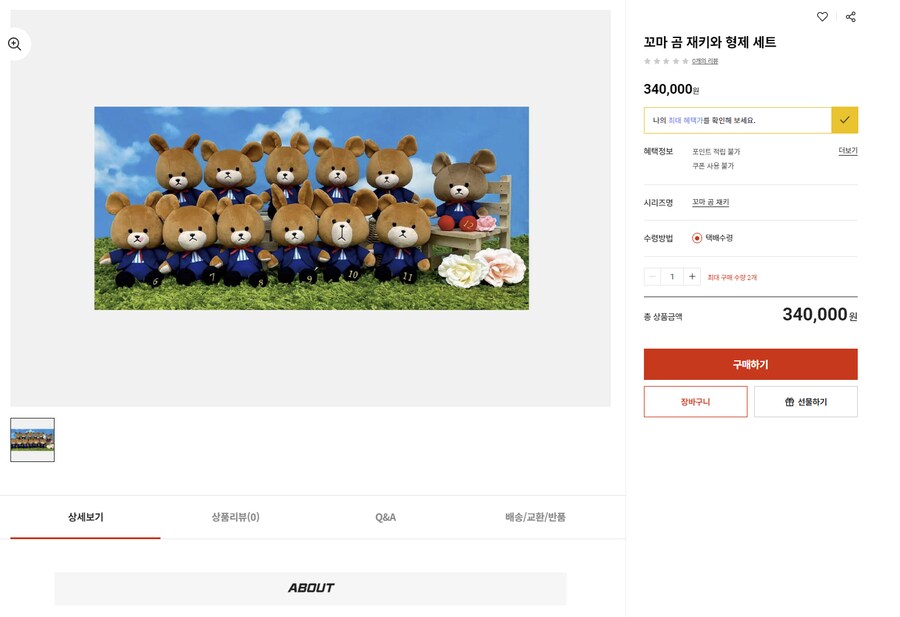This screenshot has height=617, width=900.
Task: Select the bear plush thumbnail image
Action: pos(33,440)
